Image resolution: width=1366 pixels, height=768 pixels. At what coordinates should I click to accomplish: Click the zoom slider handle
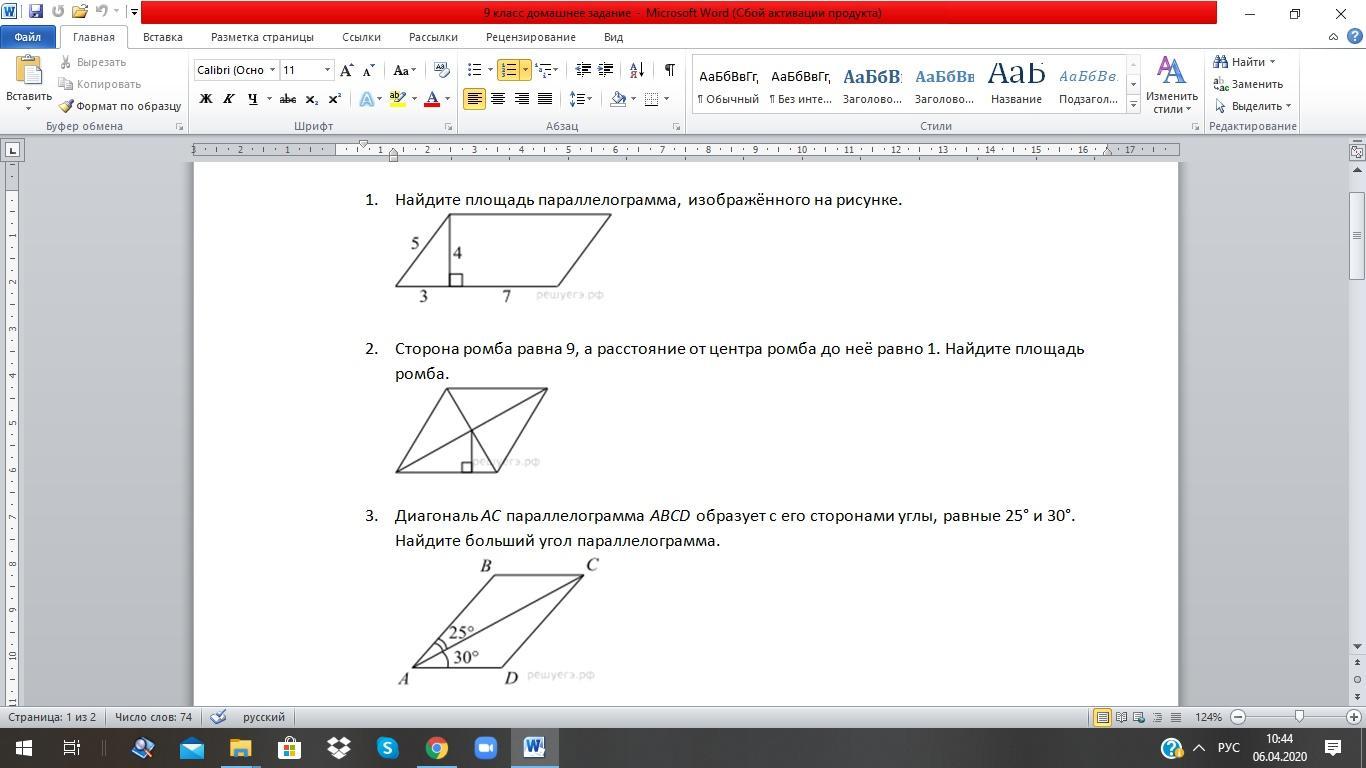tap(1299, 717)
